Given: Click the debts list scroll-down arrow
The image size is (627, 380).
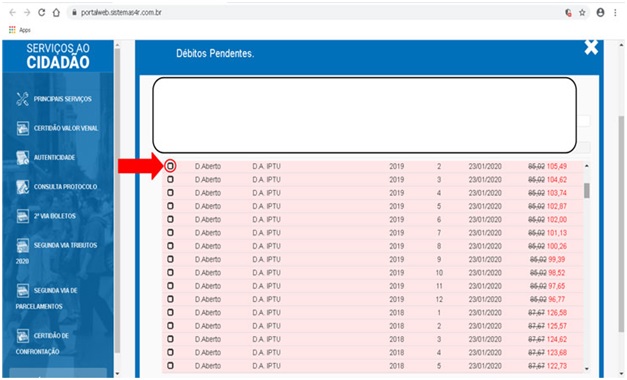Looking at the screenshot, I should [587, 368].
